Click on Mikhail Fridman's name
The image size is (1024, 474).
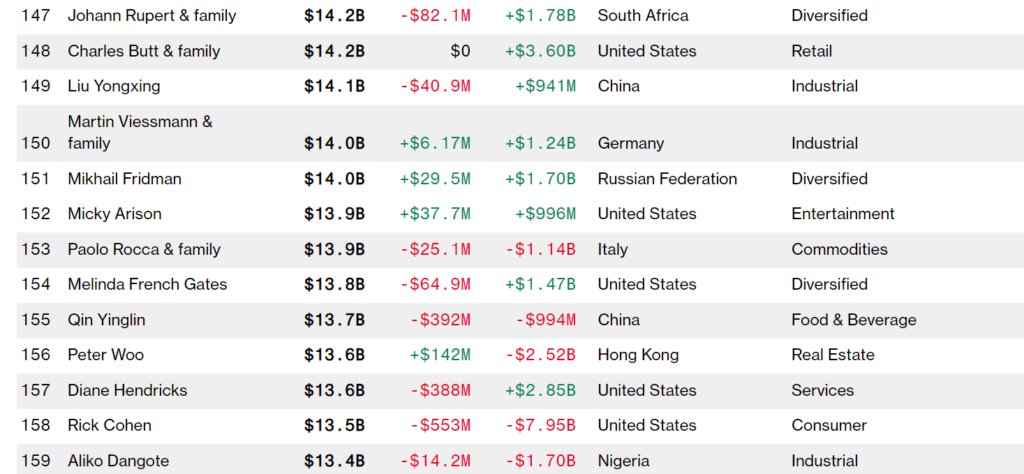[x=125, y=179]
